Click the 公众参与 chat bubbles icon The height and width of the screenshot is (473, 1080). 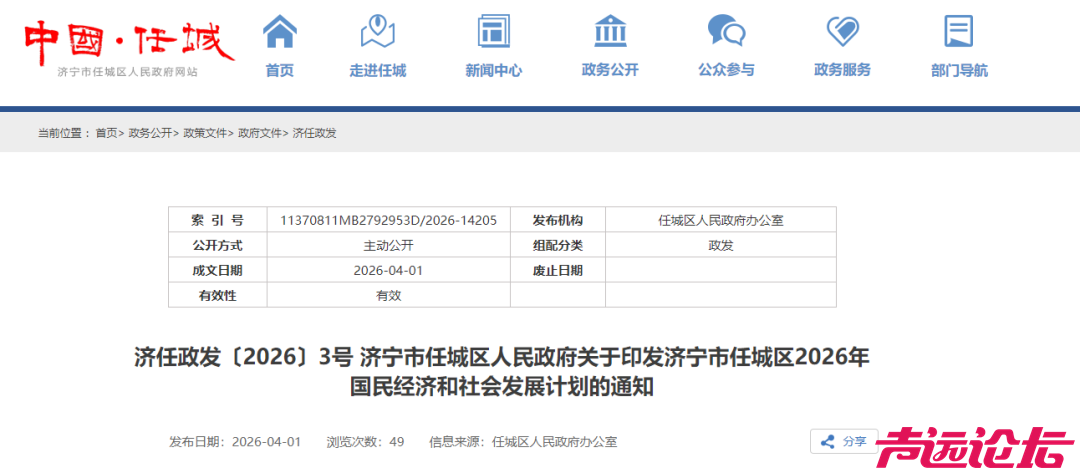tap(726, 31)
